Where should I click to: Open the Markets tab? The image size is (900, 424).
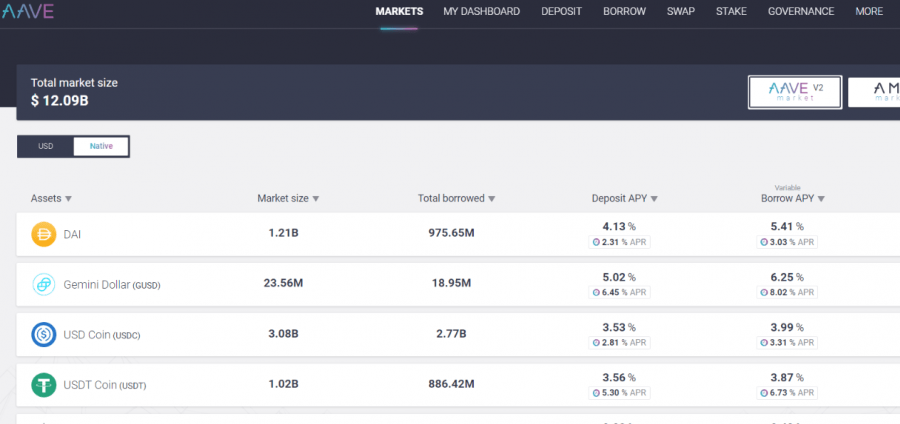tap(399, 11)
